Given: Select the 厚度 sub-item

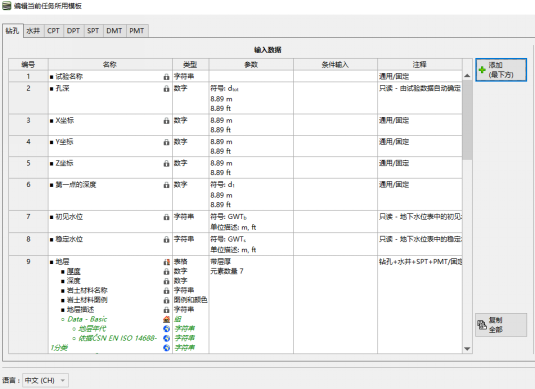Looking at the screenshot, I should pyautogui.click(x=74, y=271).
